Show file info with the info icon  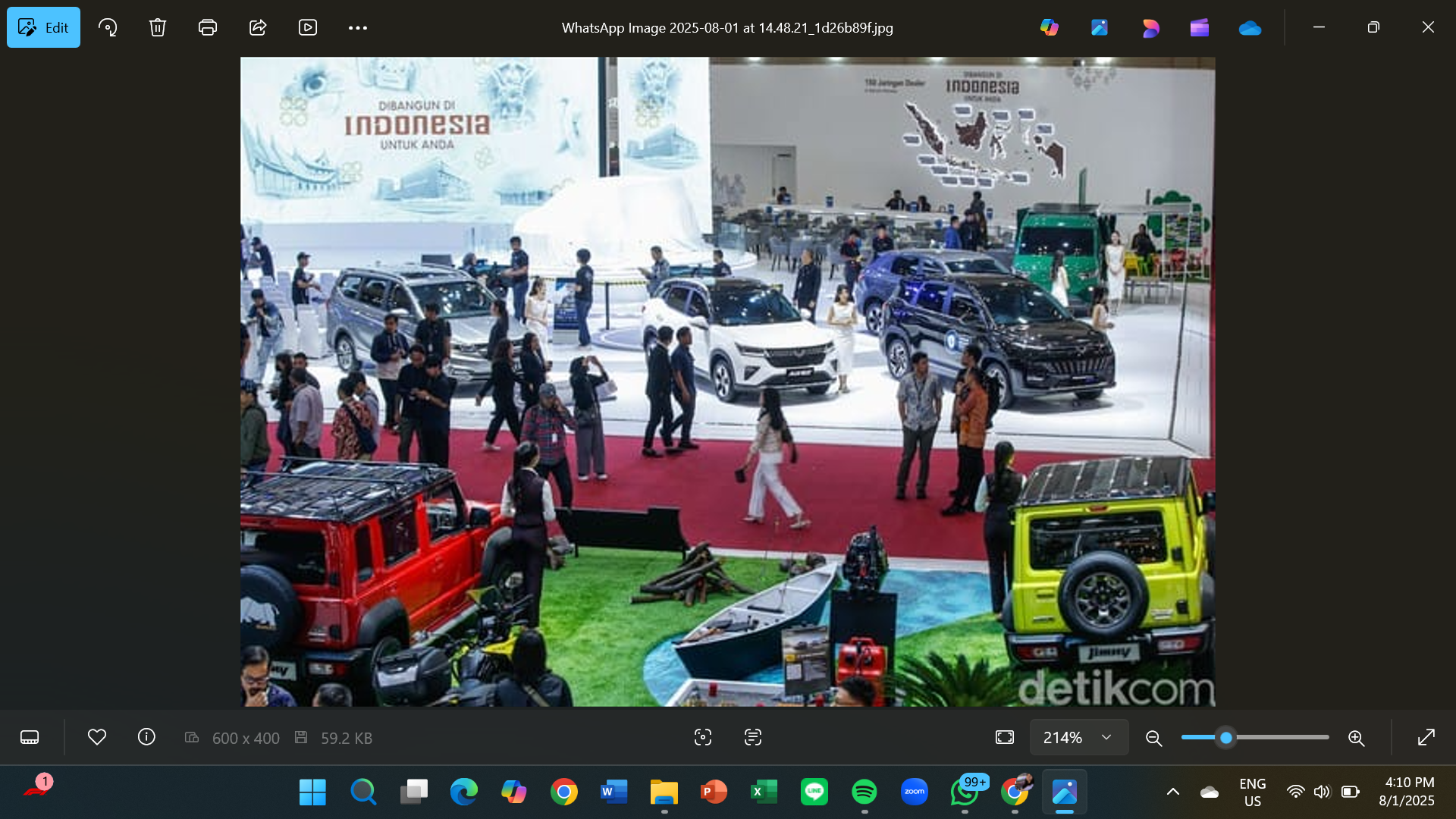point(146,737)
